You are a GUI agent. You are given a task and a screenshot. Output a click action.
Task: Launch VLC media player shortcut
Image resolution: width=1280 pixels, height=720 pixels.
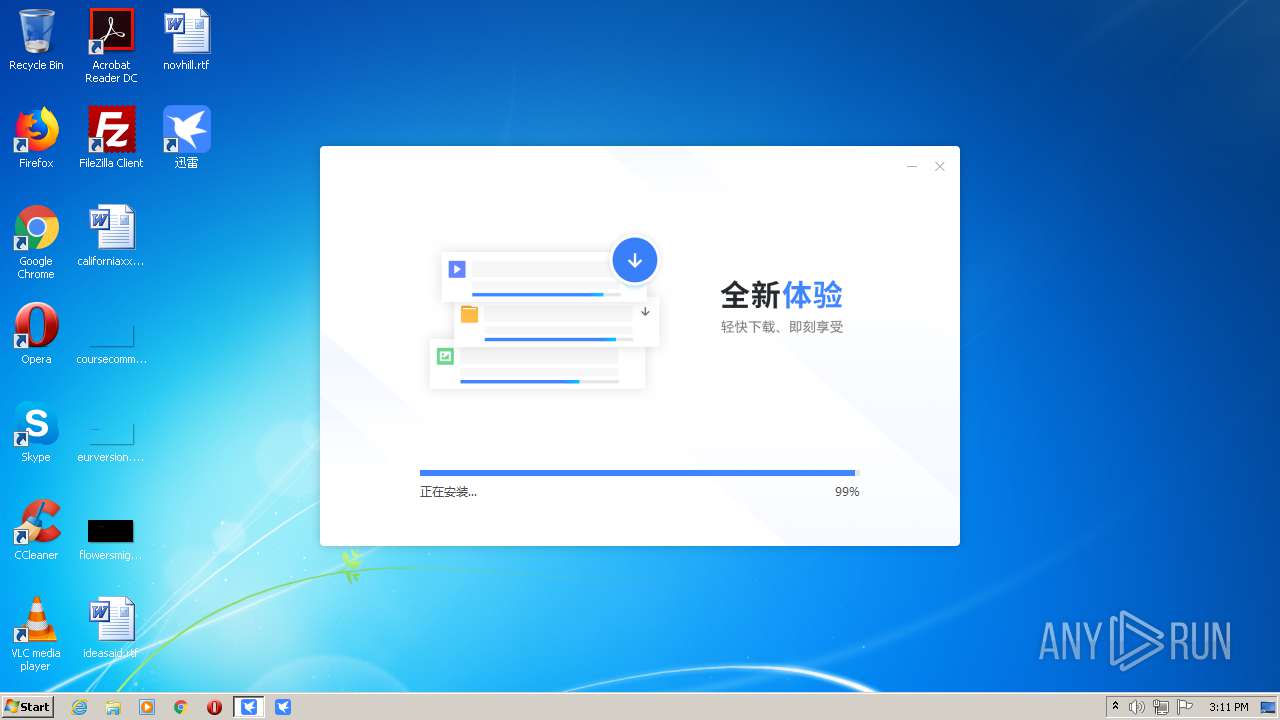pyautogui.click(x=36, y=634)
